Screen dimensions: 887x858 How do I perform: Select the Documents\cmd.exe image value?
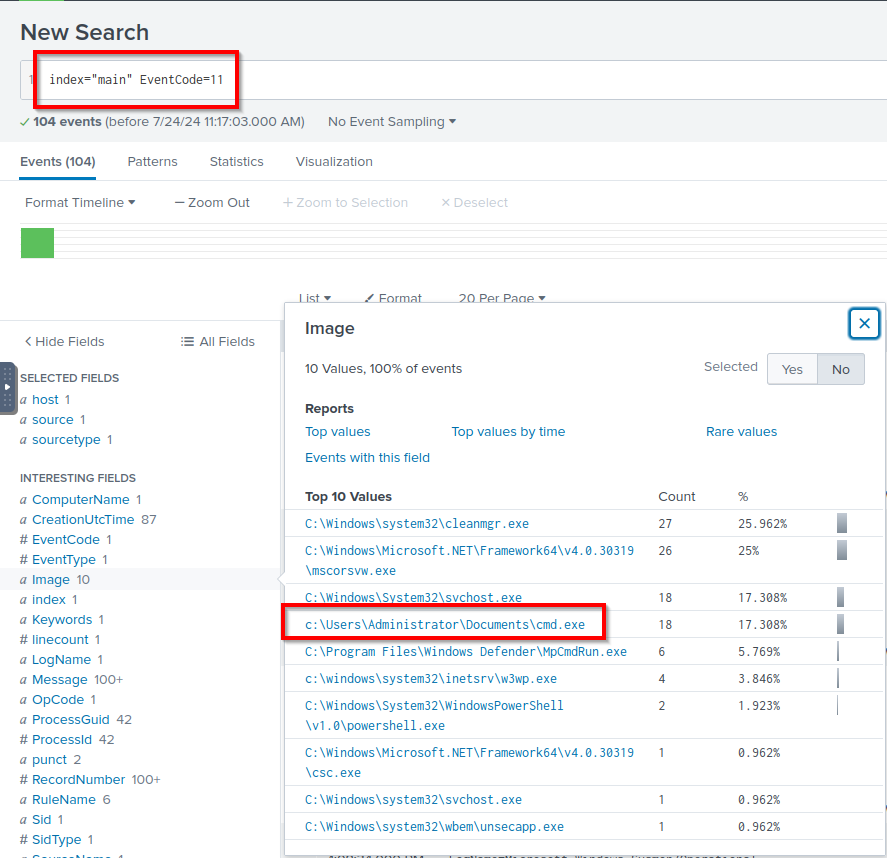[445, 625]
